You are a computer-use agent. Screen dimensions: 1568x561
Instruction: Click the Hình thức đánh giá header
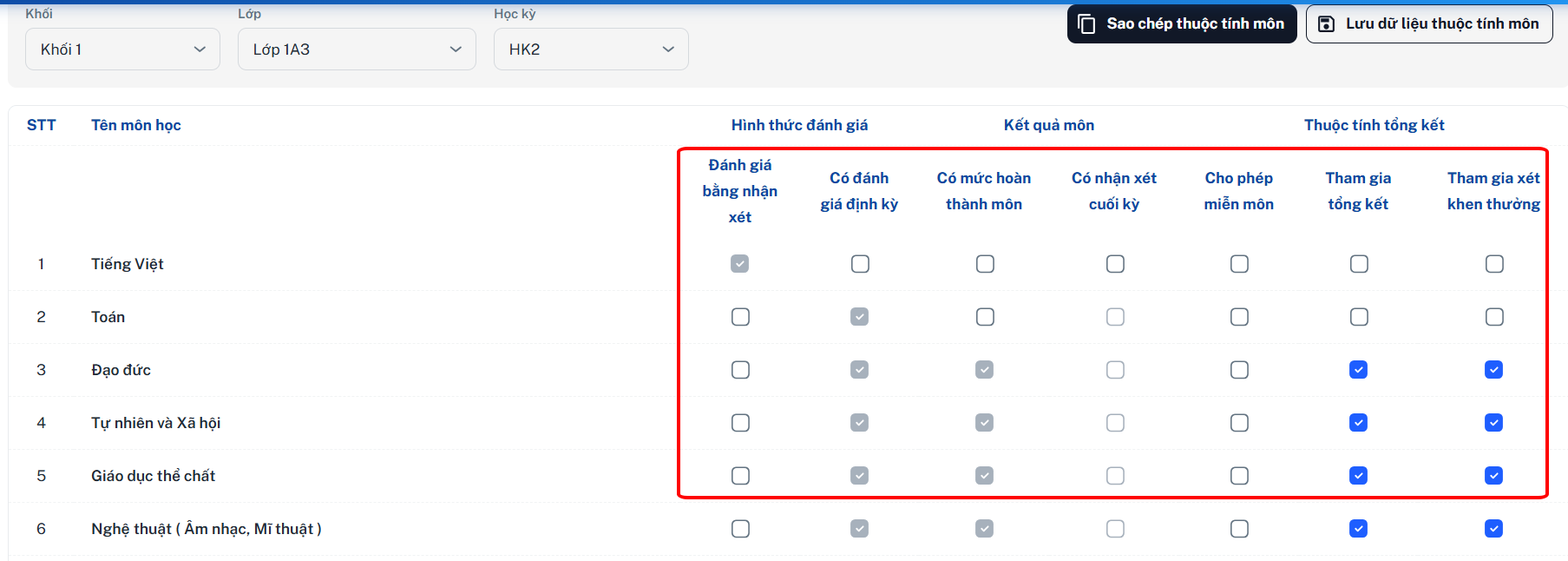(799, 125)
